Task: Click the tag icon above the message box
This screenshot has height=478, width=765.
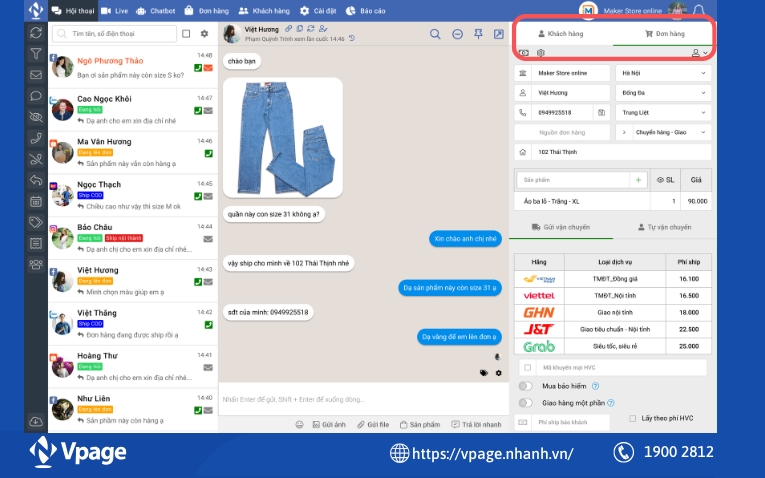Action: 483,373
